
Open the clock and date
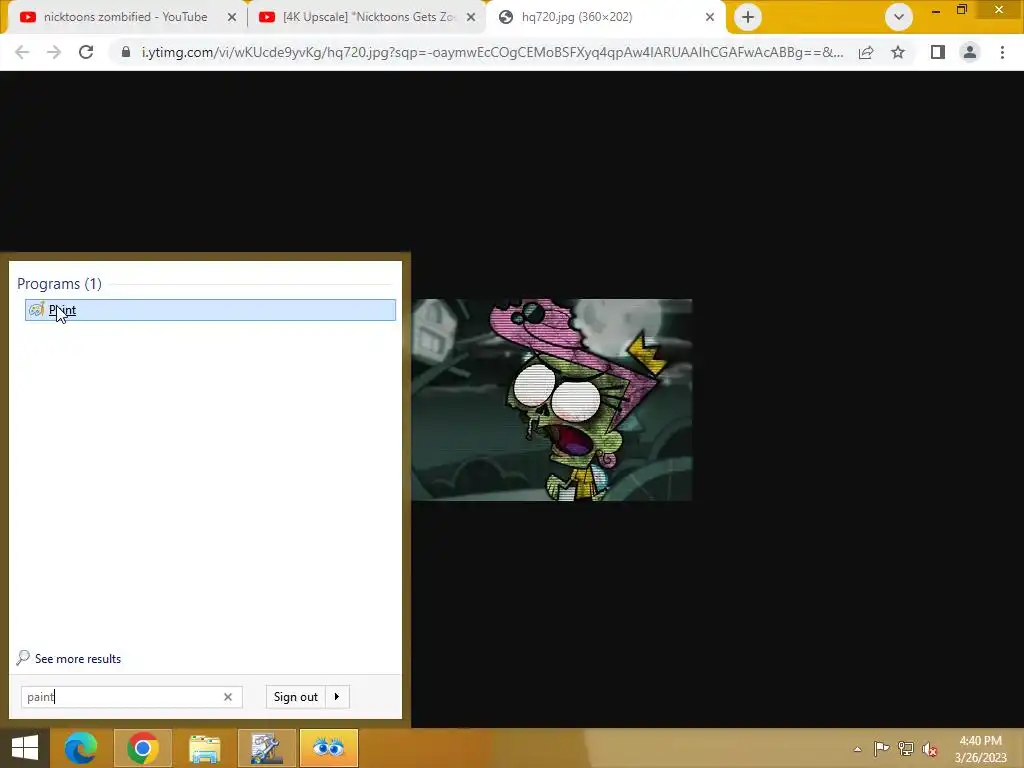pos(981,749)
